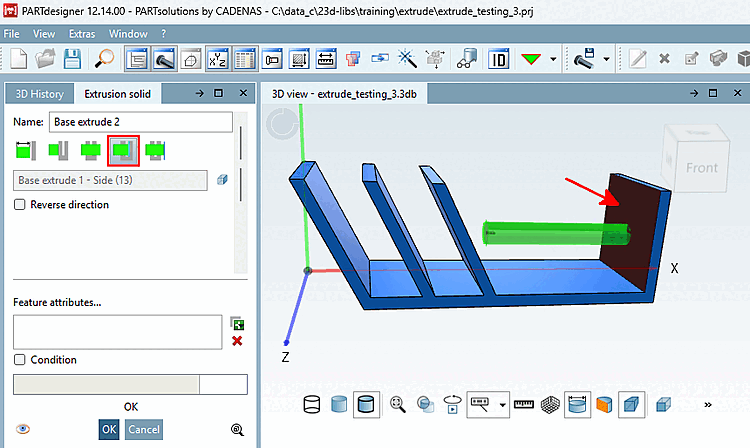The width and height of the screenshot is (750, 448).
Task: Open the File menu
Action: click(x=11, y=34)
